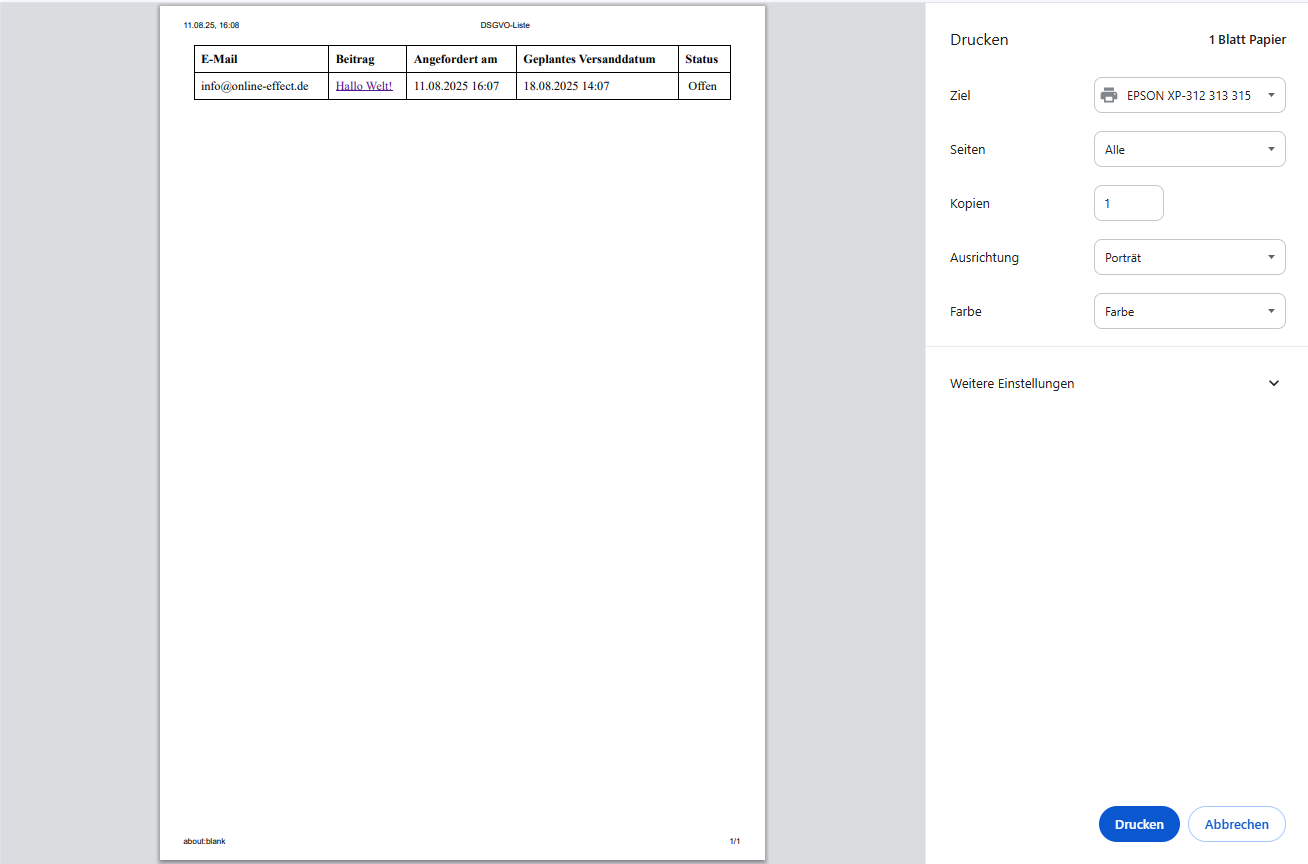Click the Offen status cell

coord(702,86)
